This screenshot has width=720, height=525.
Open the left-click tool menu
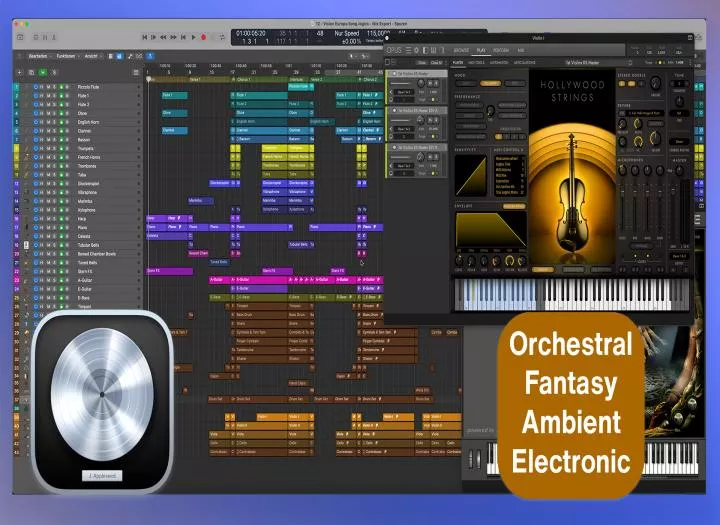click(x=353, y=56)
